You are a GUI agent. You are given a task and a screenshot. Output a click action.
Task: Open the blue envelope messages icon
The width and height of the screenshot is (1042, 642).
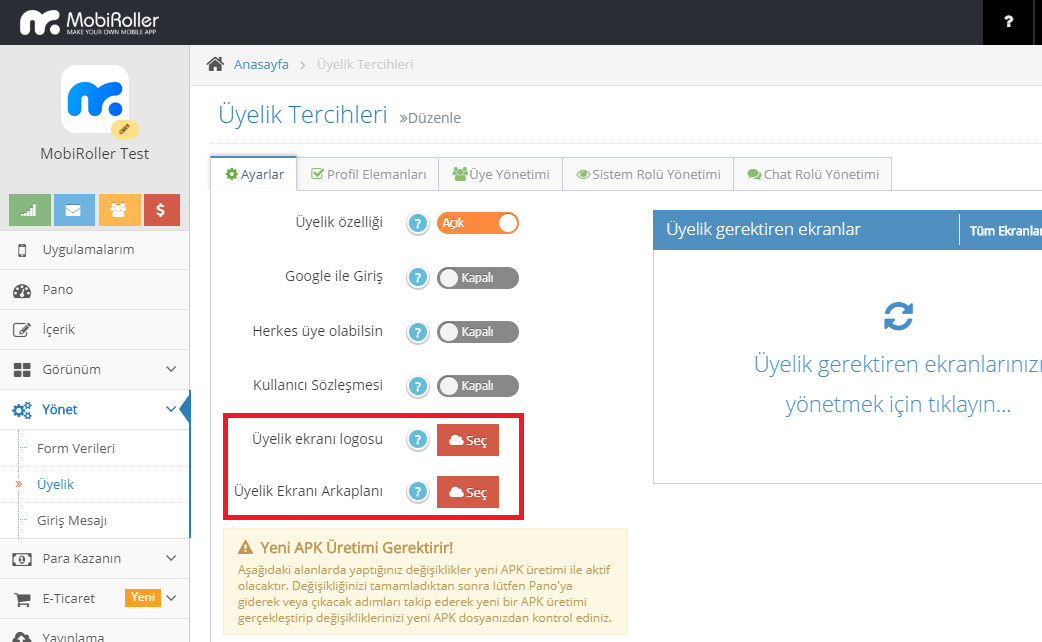(x=74, y=210)
